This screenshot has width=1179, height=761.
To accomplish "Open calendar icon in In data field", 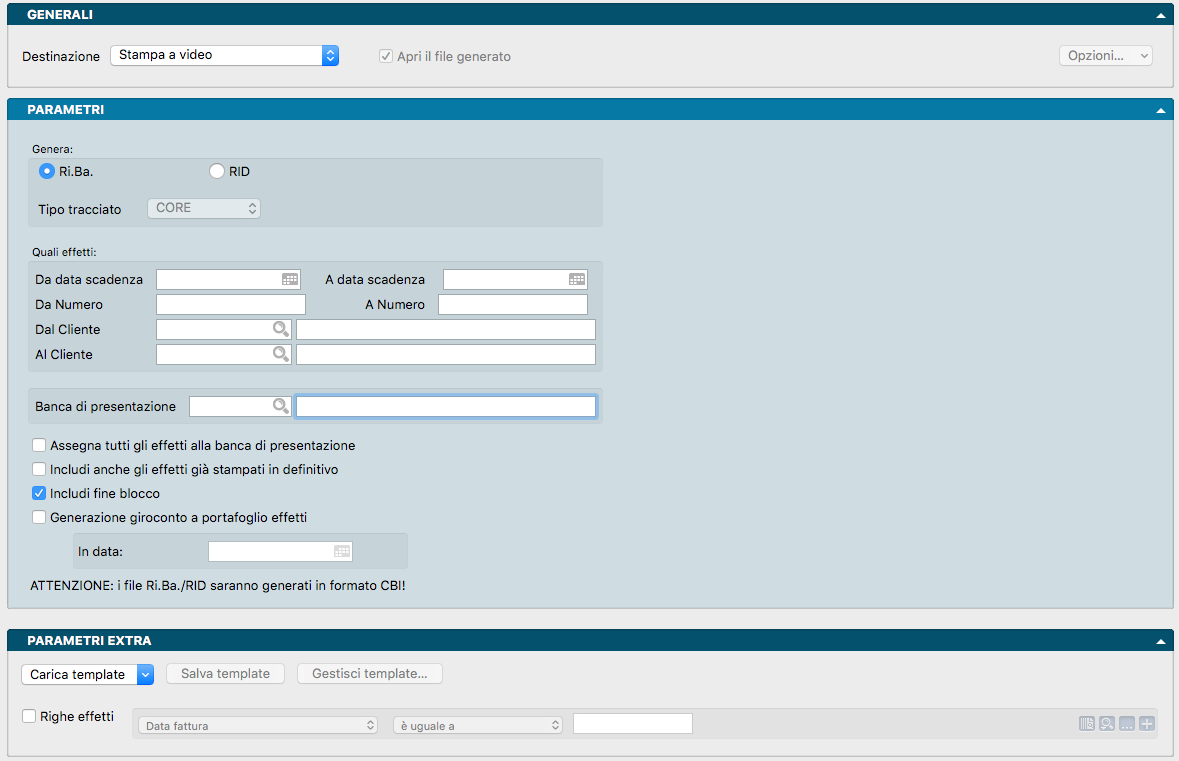I will [x=342, y=551].
